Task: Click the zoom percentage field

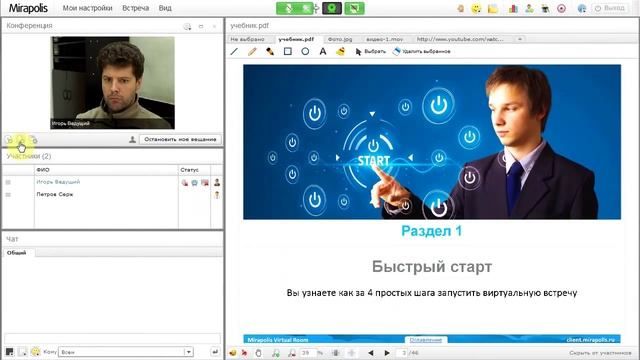Action: pos(307,353)
